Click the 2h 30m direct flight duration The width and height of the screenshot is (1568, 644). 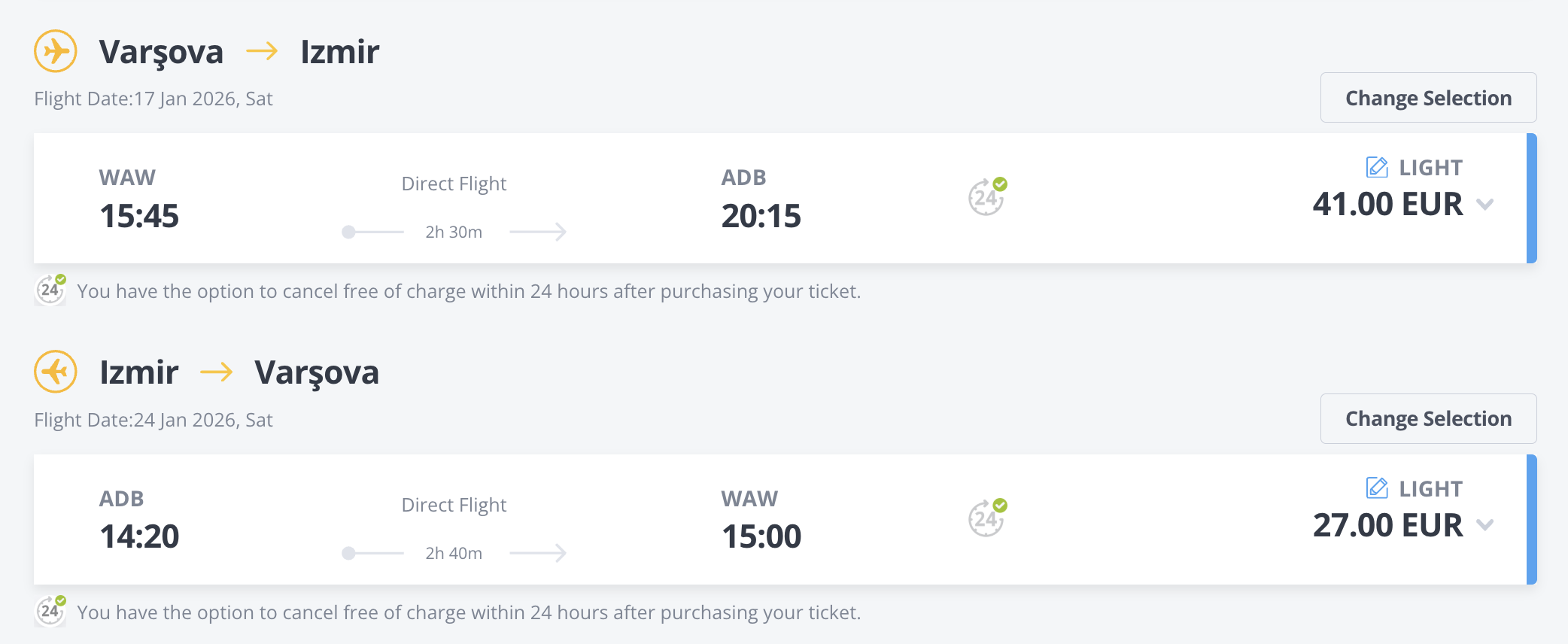coord(454,232)
